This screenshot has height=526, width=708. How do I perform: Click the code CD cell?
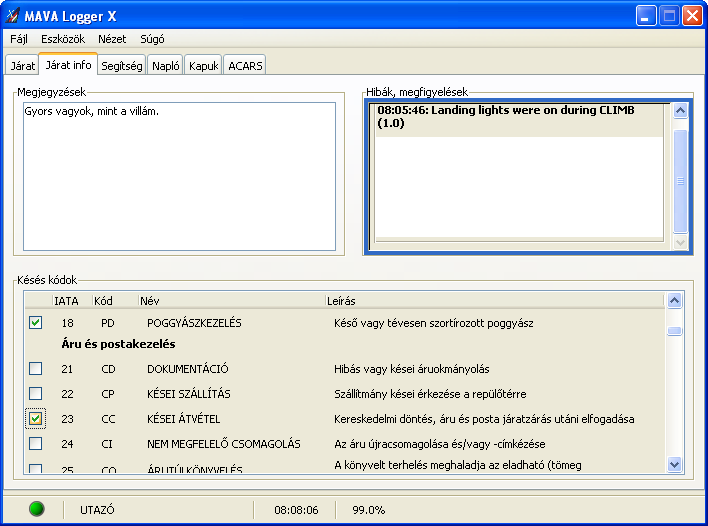tap(108, 369)
